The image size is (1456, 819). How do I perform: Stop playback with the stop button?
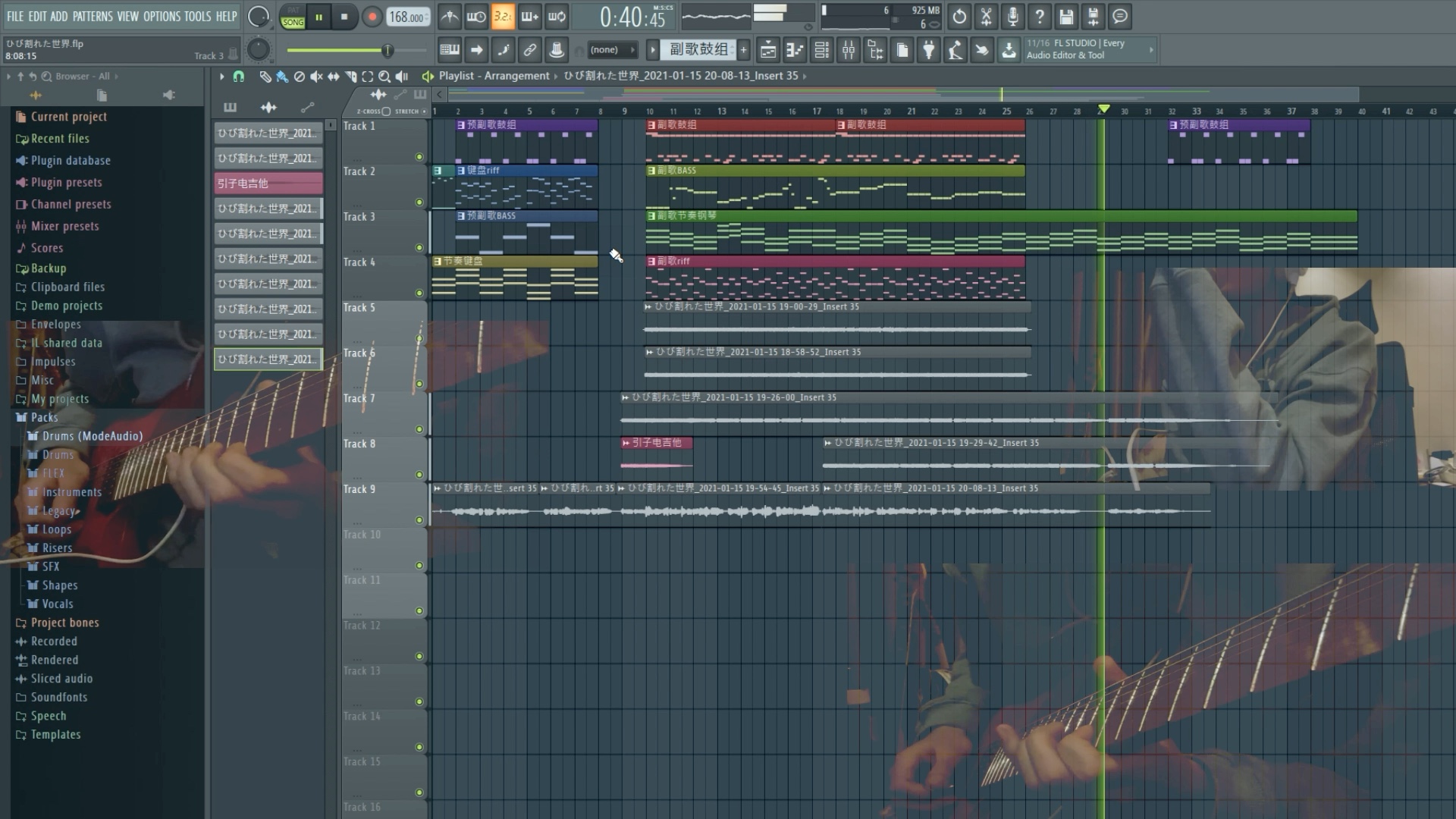(x=344, y=17)
